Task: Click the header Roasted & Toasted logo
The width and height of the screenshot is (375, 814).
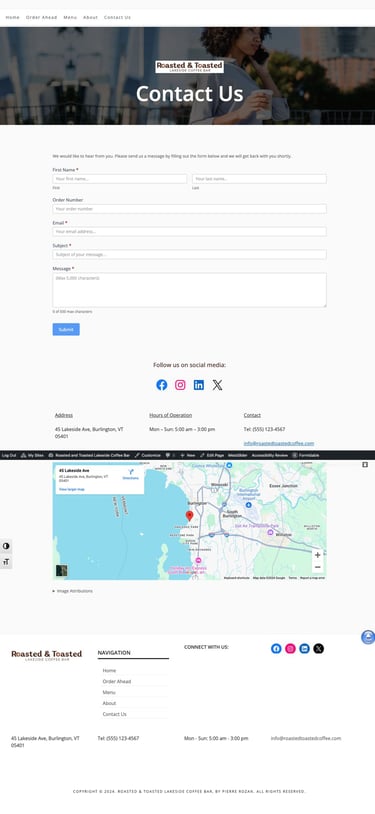Action: pos(190,67)
